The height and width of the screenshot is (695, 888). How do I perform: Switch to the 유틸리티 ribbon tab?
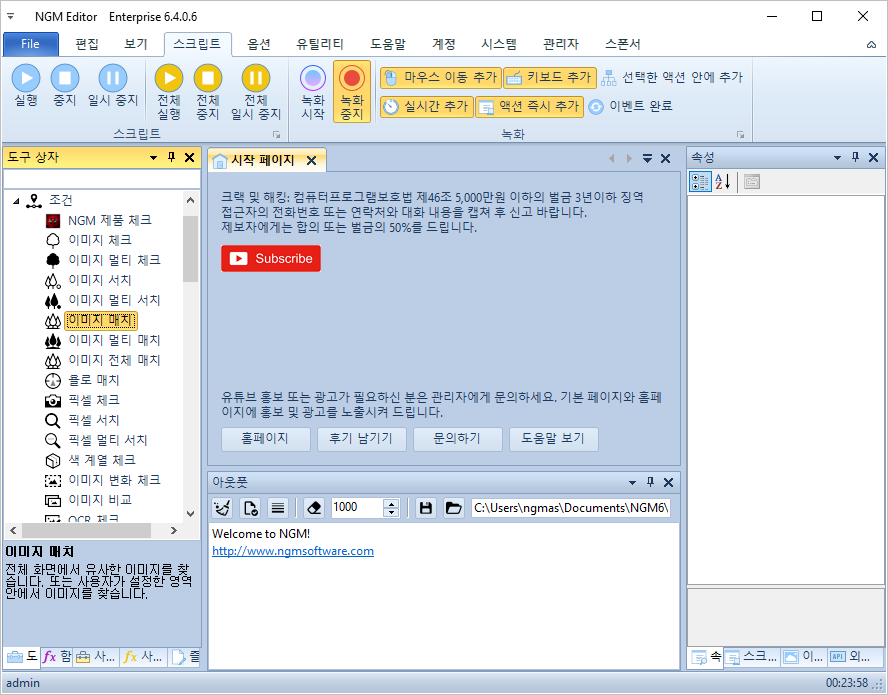click(x=320, y=44)
